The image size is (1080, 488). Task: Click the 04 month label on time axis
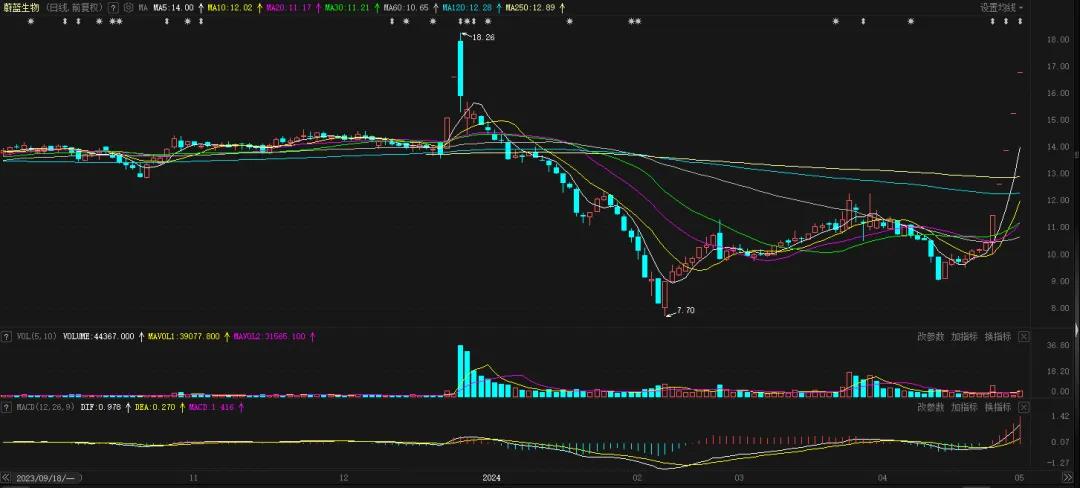click(883, 478)
